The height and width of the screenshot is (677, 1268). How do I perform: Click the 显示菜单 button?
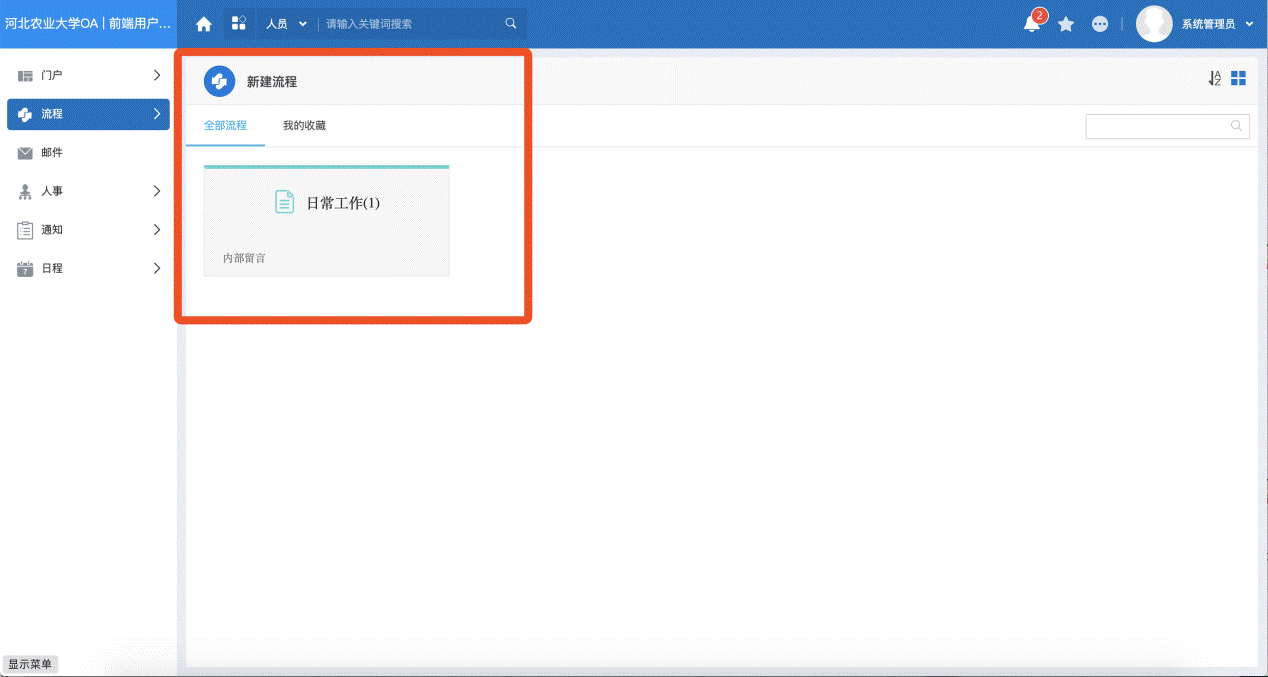(30, 664)
